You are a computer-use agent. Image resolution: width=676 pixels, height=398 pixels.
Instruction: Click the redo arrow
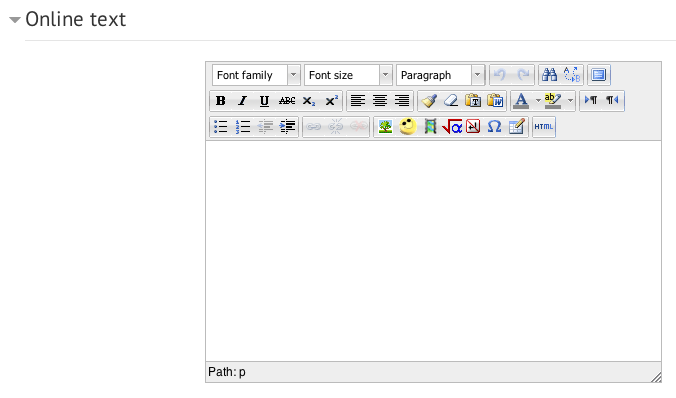coord(523,75)
